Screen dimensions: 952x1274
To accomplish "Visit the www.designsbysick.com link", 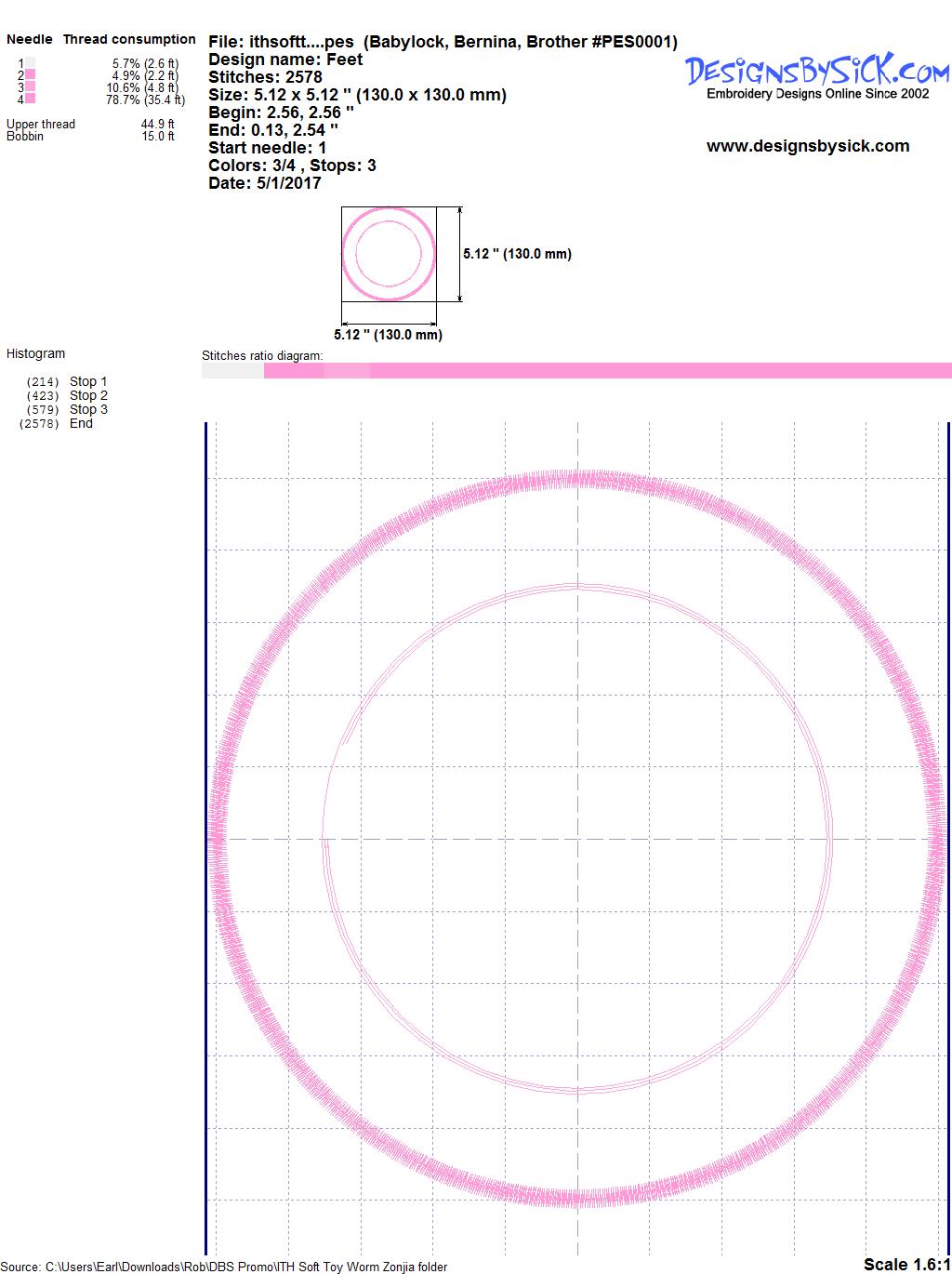I will (807, 146).
